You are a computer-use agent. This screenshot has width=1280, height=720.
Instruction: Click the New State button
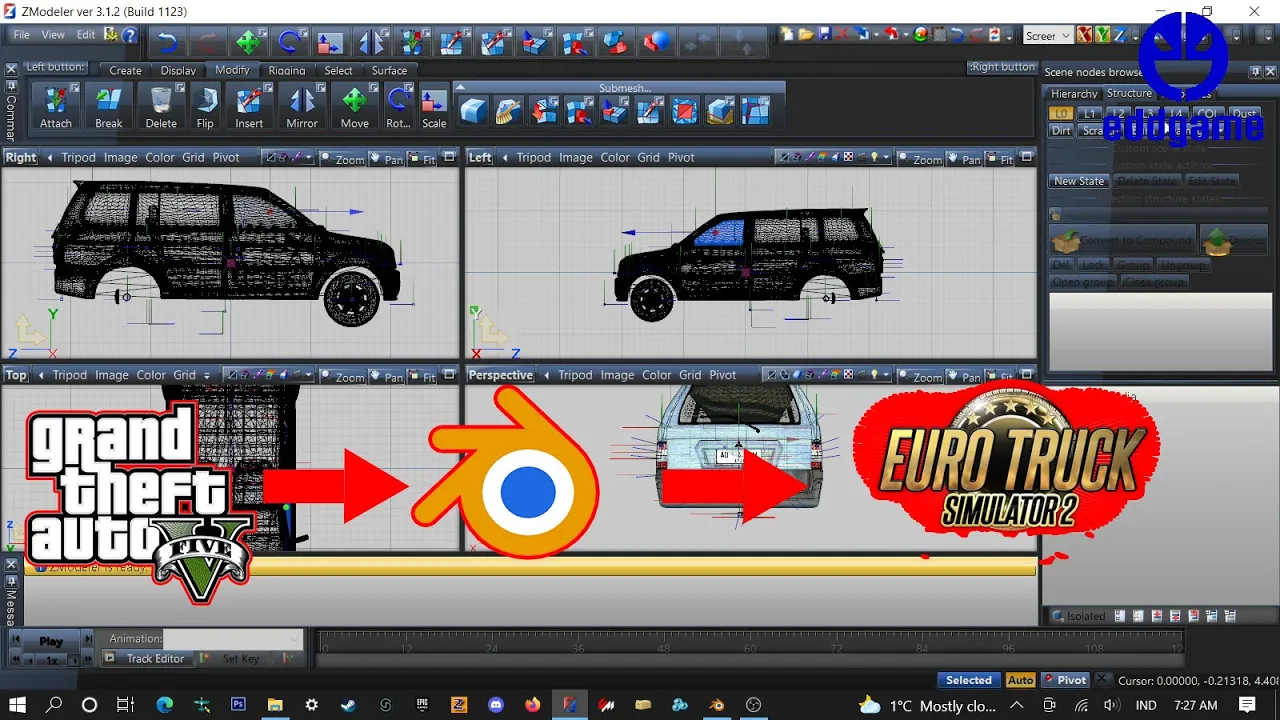1079,181
